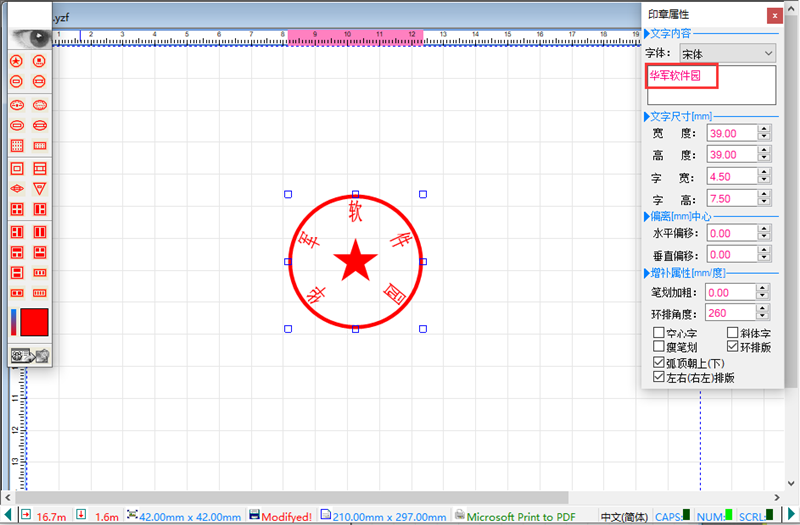Toggle the 斜体字 italic checkbox
Image resolution: width=800 pixels, height=525 pixels.
coord(732,333)
